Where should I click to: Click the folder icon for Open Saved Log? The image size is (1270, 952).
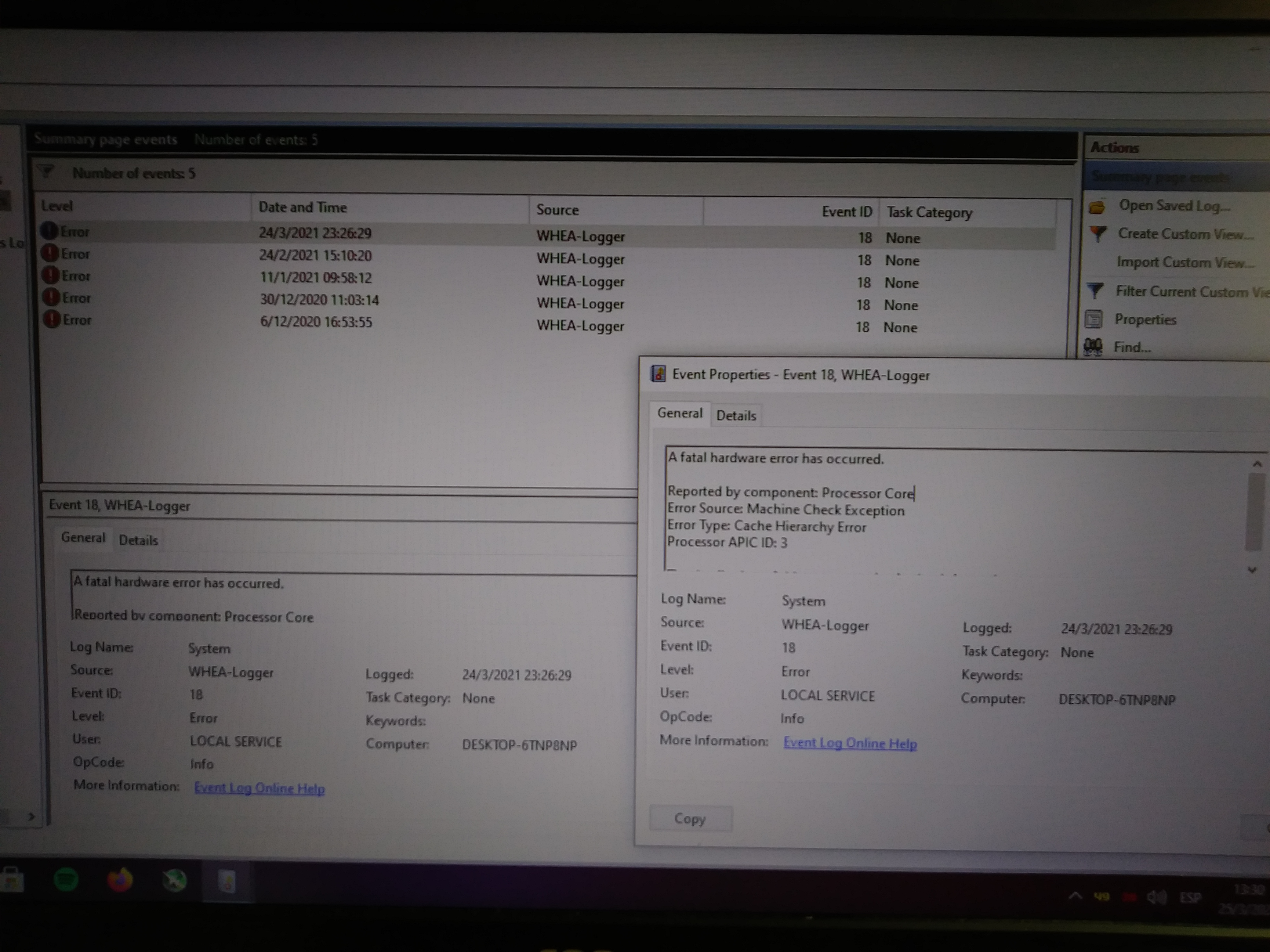1097,206
